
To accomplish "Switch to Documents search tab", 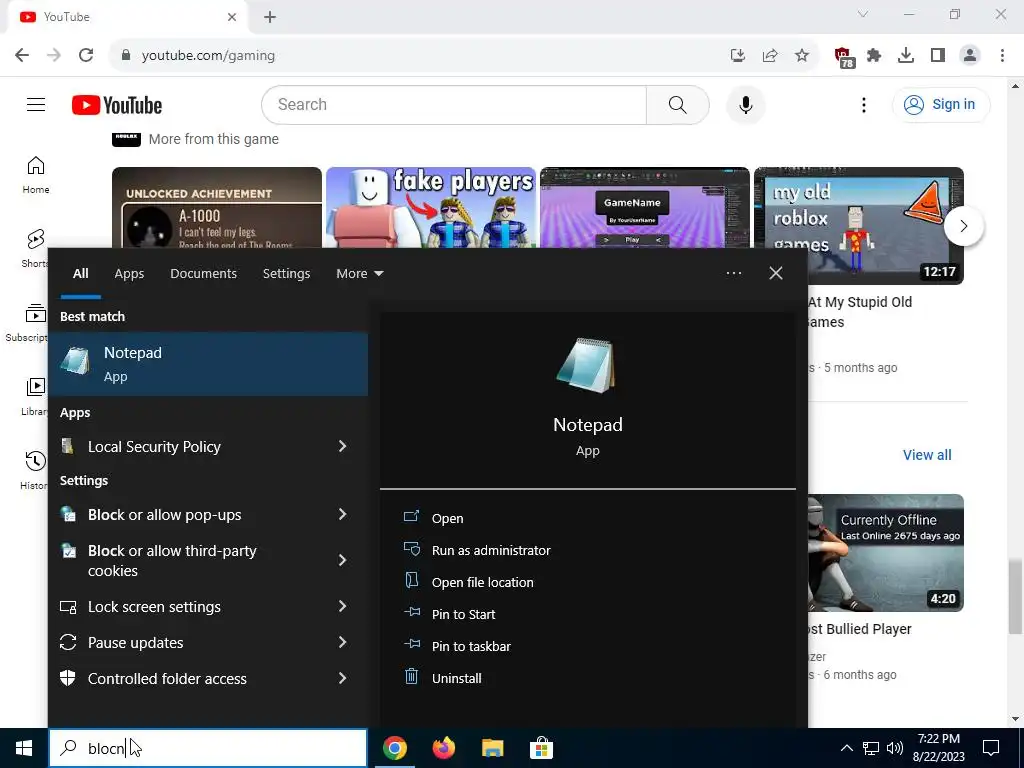I will [x=203, y=274].
